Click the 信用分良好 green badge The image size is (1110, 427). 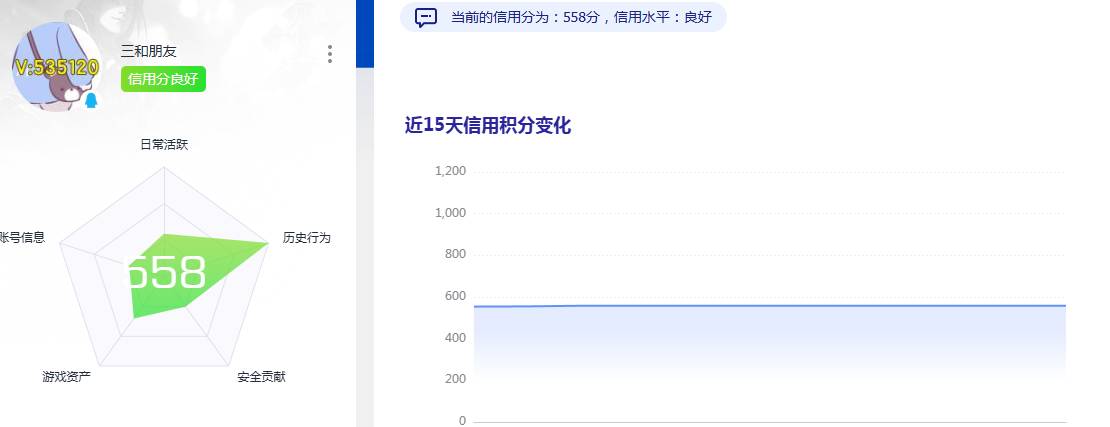coord(163,79)
